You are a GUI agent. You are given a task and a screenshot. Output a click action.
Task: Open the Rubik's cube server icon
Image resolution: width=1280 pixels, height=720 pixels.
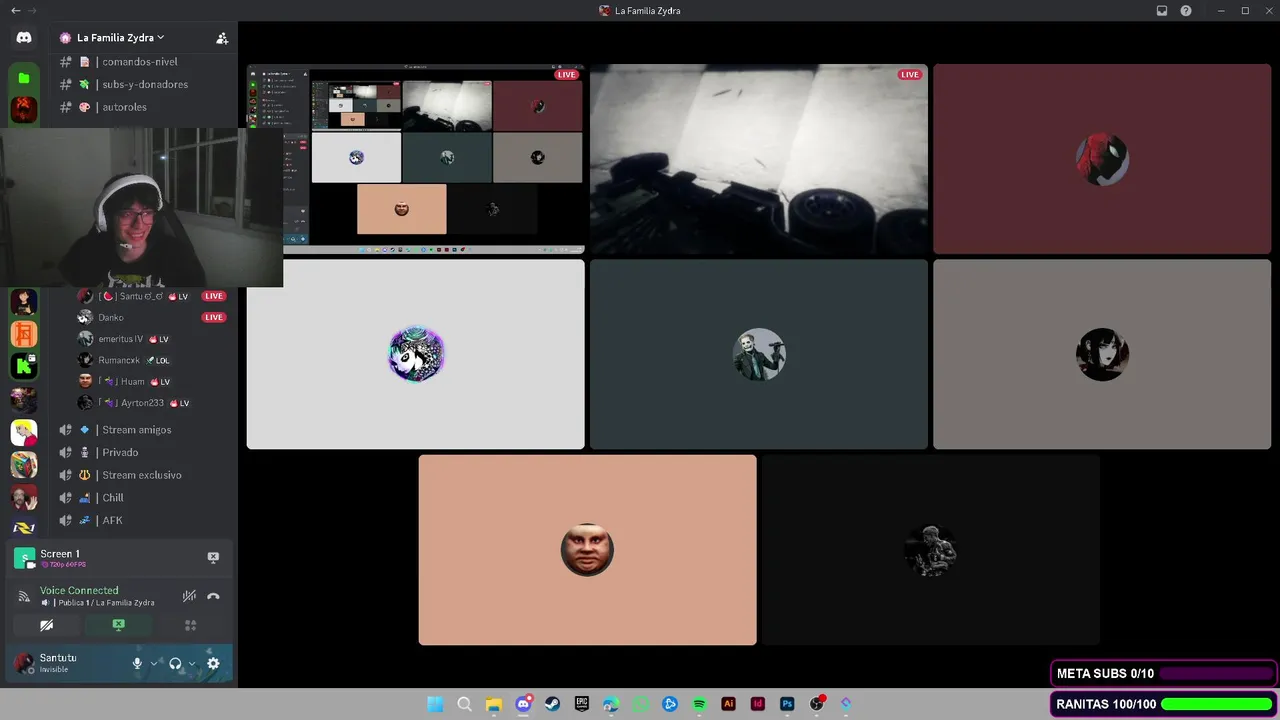(x=24, y=465)
